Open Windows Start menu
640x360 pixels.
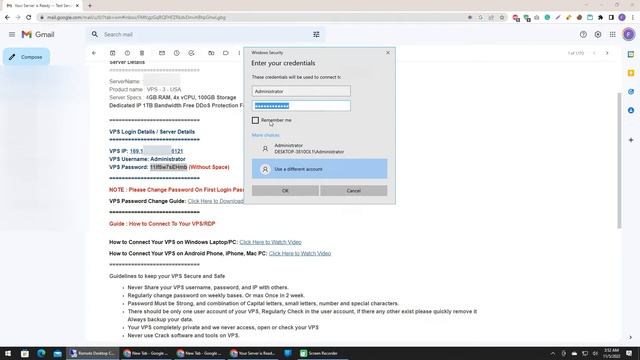pos(8,353)
